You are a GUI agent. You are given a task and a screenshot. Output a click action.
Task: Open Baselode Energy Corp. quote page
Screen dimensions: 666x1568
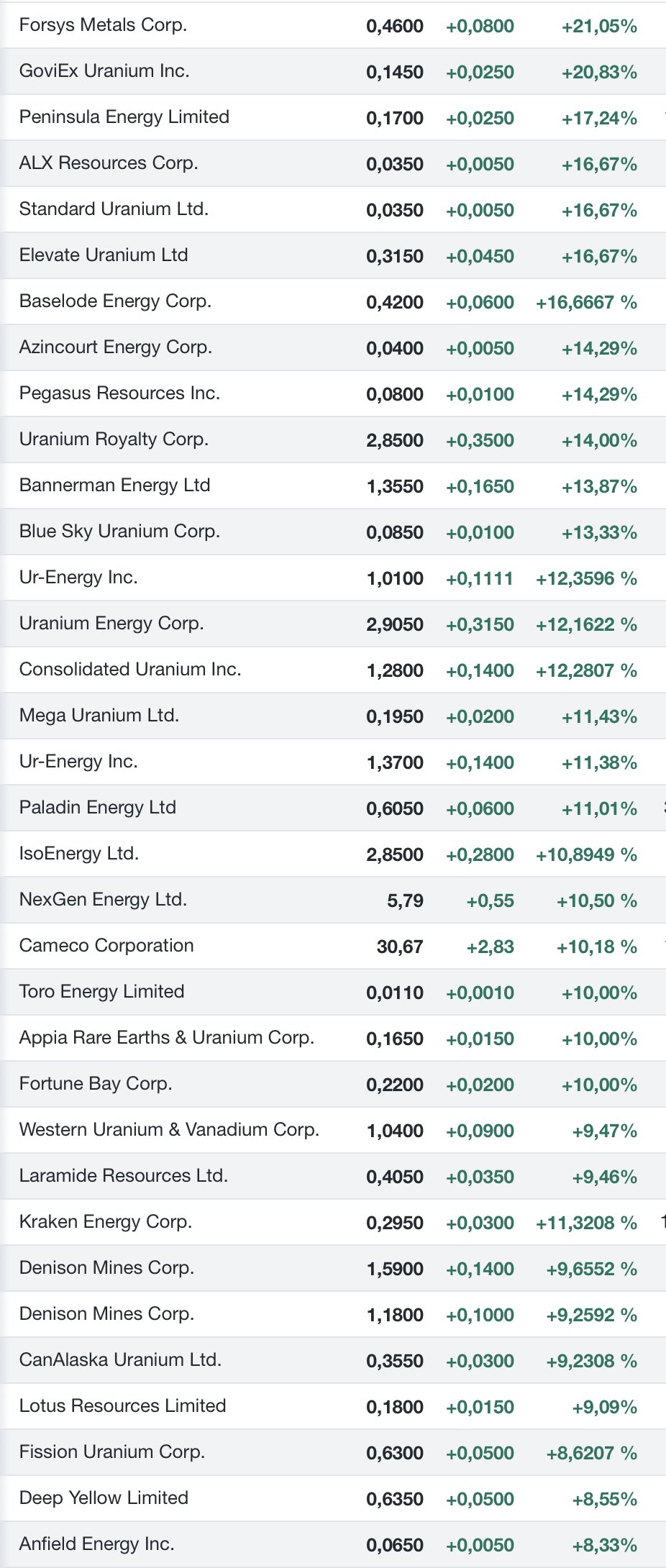tap(115, 301)
